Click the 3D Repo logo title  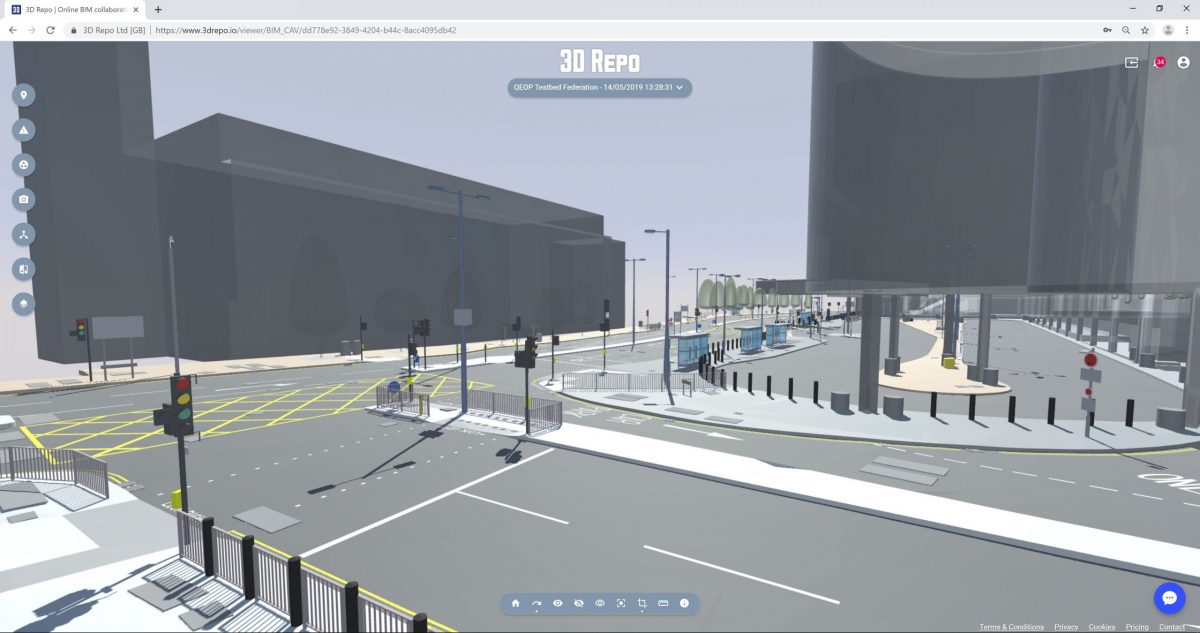600,60
